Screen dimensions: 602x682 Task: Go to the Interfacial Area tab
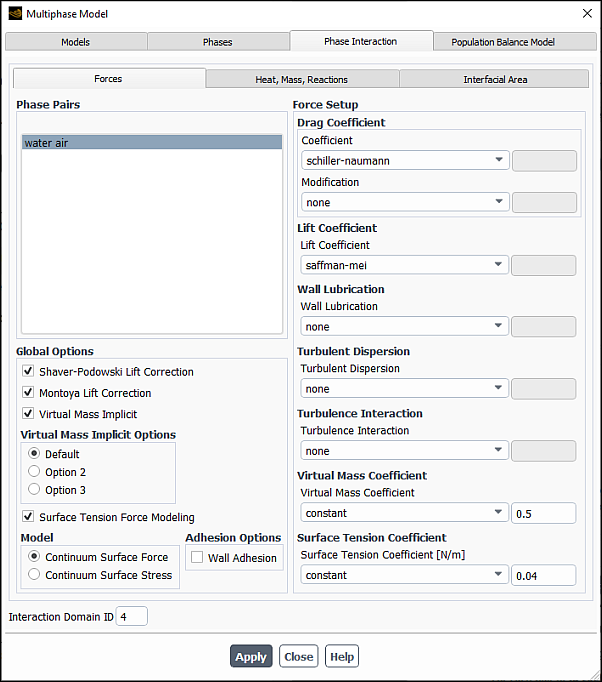pyautogui.click(x=495, y=79)
